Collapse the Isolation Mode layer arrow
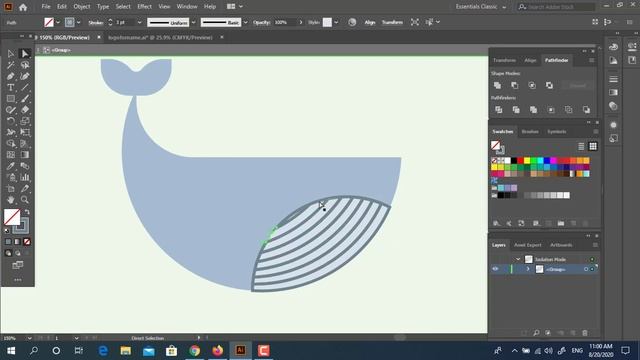 tap(518, 259)
